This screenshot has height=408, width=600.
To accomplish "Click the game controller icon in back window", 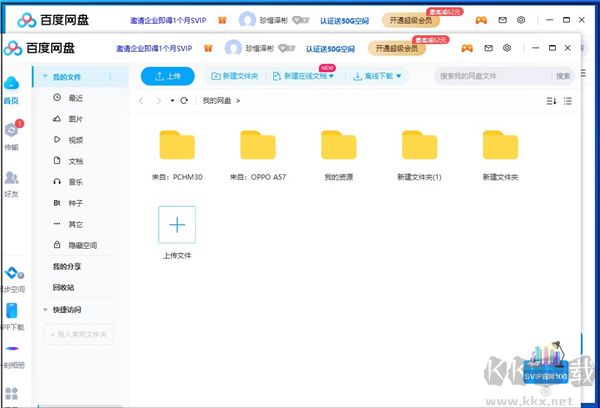I will click(x=481, y=20).
